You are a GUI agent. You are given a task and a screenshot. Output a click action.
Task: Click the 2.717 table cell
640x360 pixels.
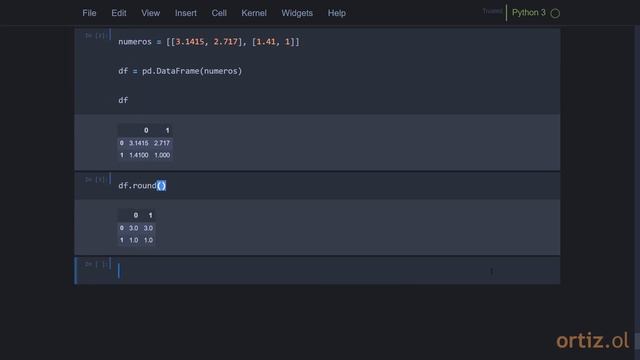tap(162, 143)
